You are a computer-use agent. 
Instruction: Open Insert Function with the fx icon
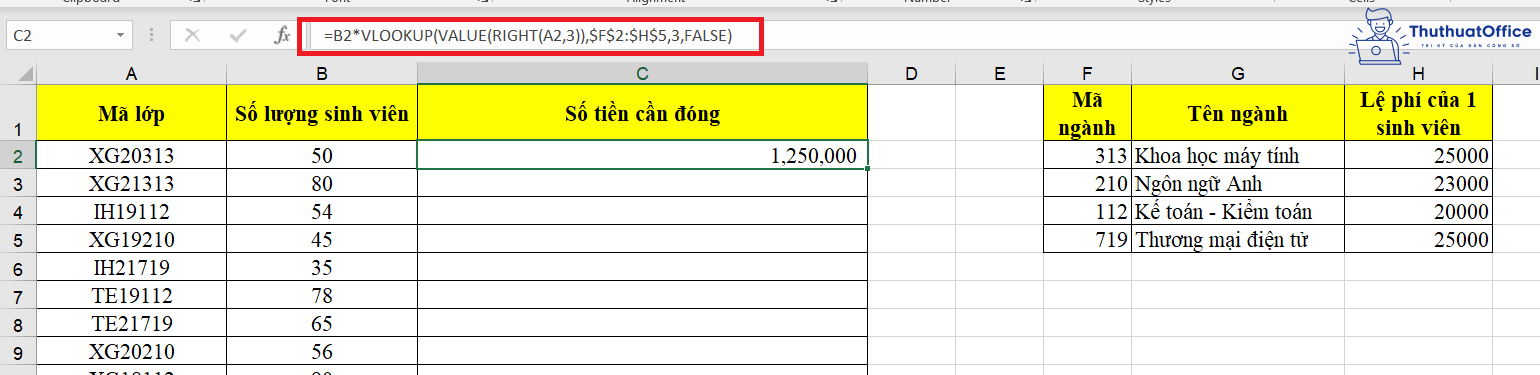click(x=282, y=35)
